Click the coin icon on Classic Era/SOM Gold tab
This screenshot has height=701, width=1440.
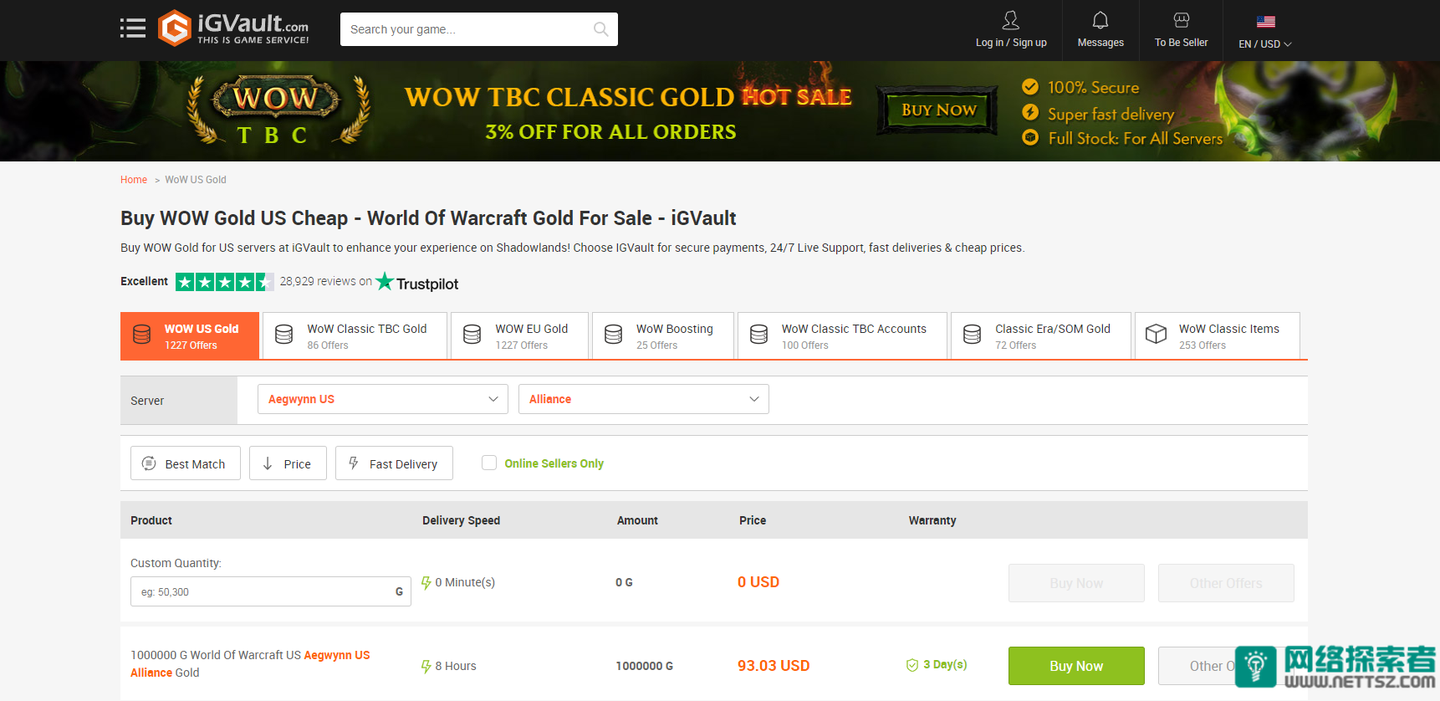click(972, 335)
